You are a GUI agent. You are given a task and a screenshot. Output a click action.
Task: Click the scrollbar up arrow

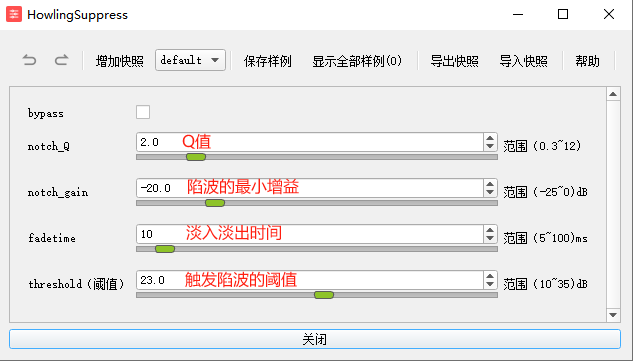(x=613, y=94)
